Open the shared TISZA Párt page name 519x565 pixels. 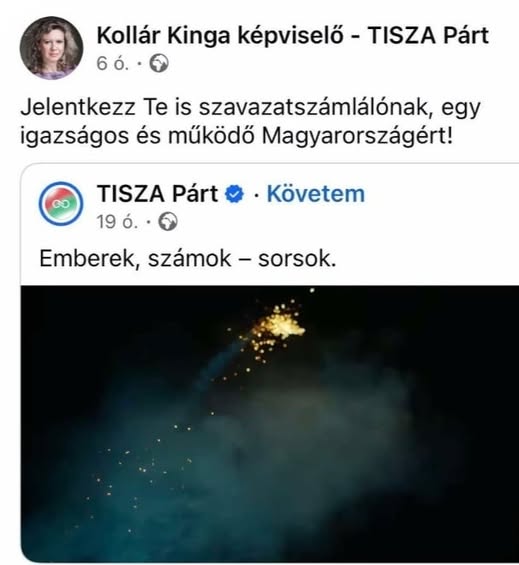(x=158, y=194)
